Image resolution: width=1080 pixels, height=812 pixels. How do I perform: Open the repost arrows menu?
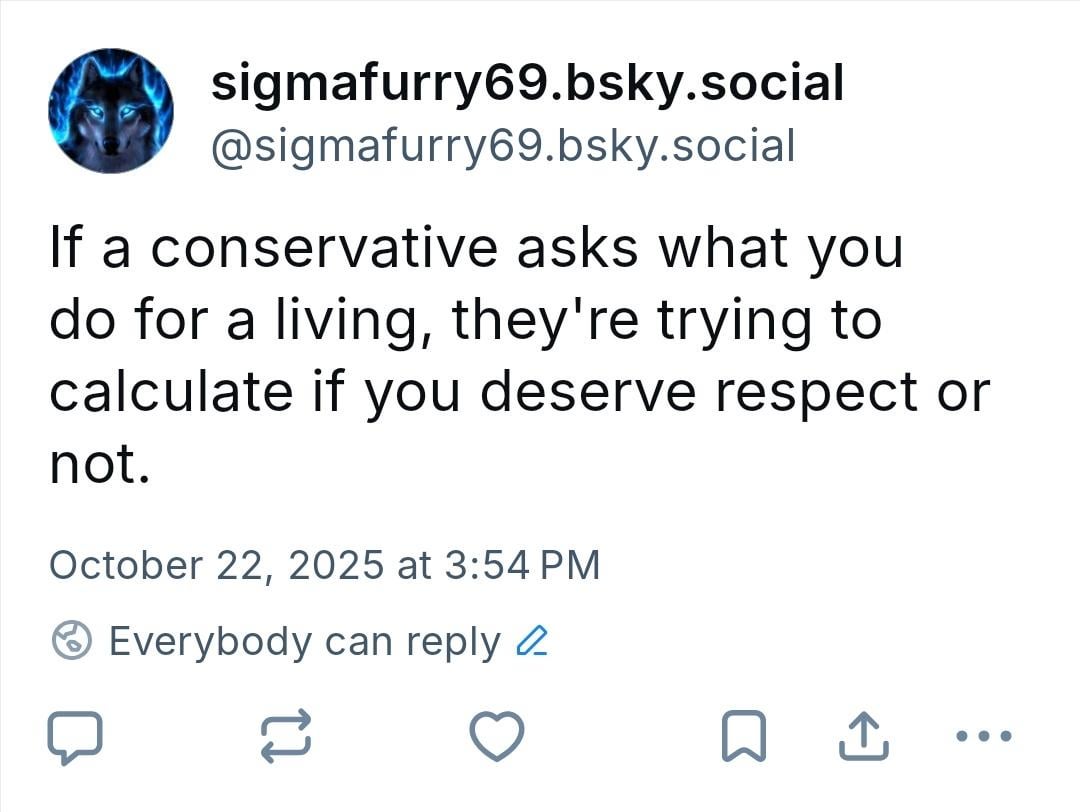point(286,737)
